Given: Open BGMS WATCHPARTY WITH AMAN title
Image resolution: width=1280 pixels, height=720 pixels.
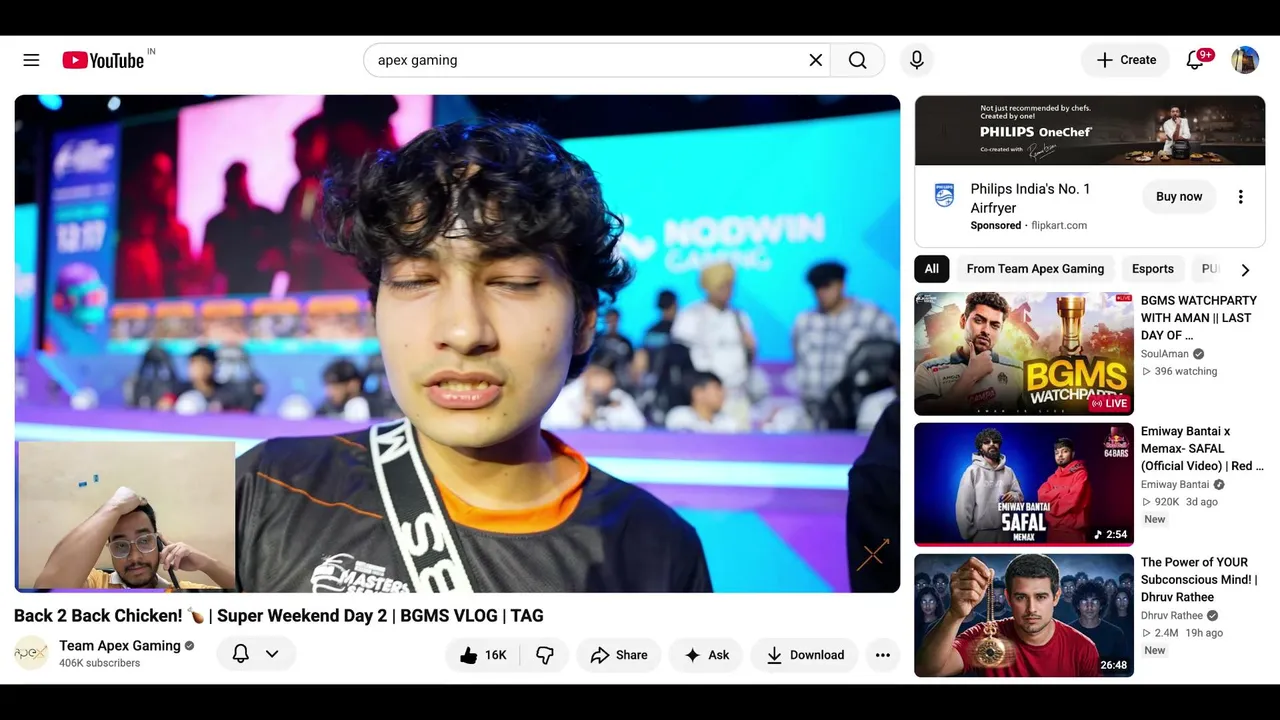Looking at the screenshot, I should [1199, 318].
